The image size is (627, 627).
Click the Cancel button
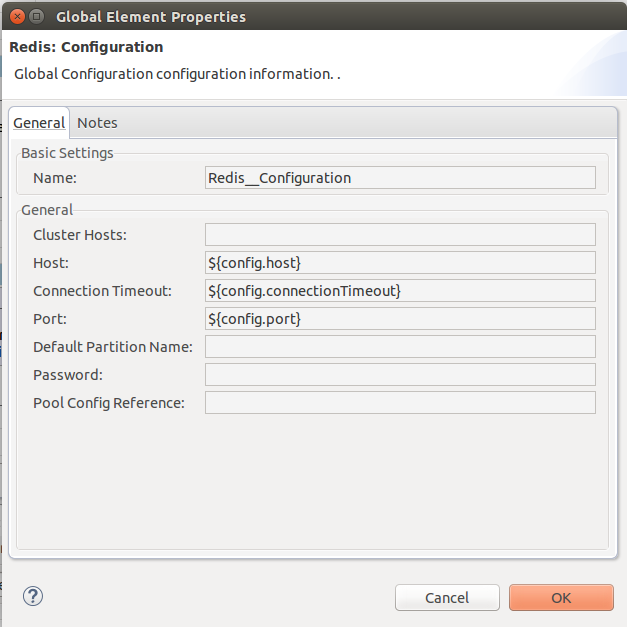[x=446, y=598]
